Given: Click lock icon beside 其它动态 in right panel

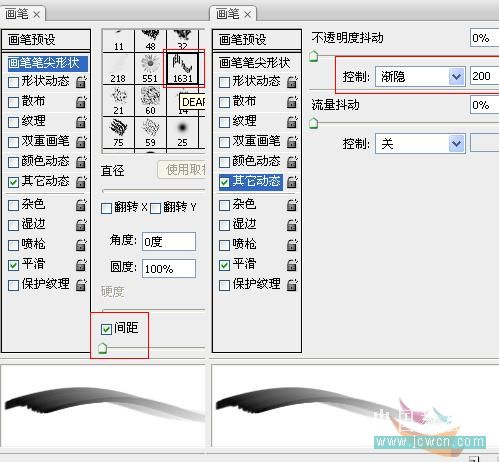Looking at the screenshot, I should (x=292, y=182).
